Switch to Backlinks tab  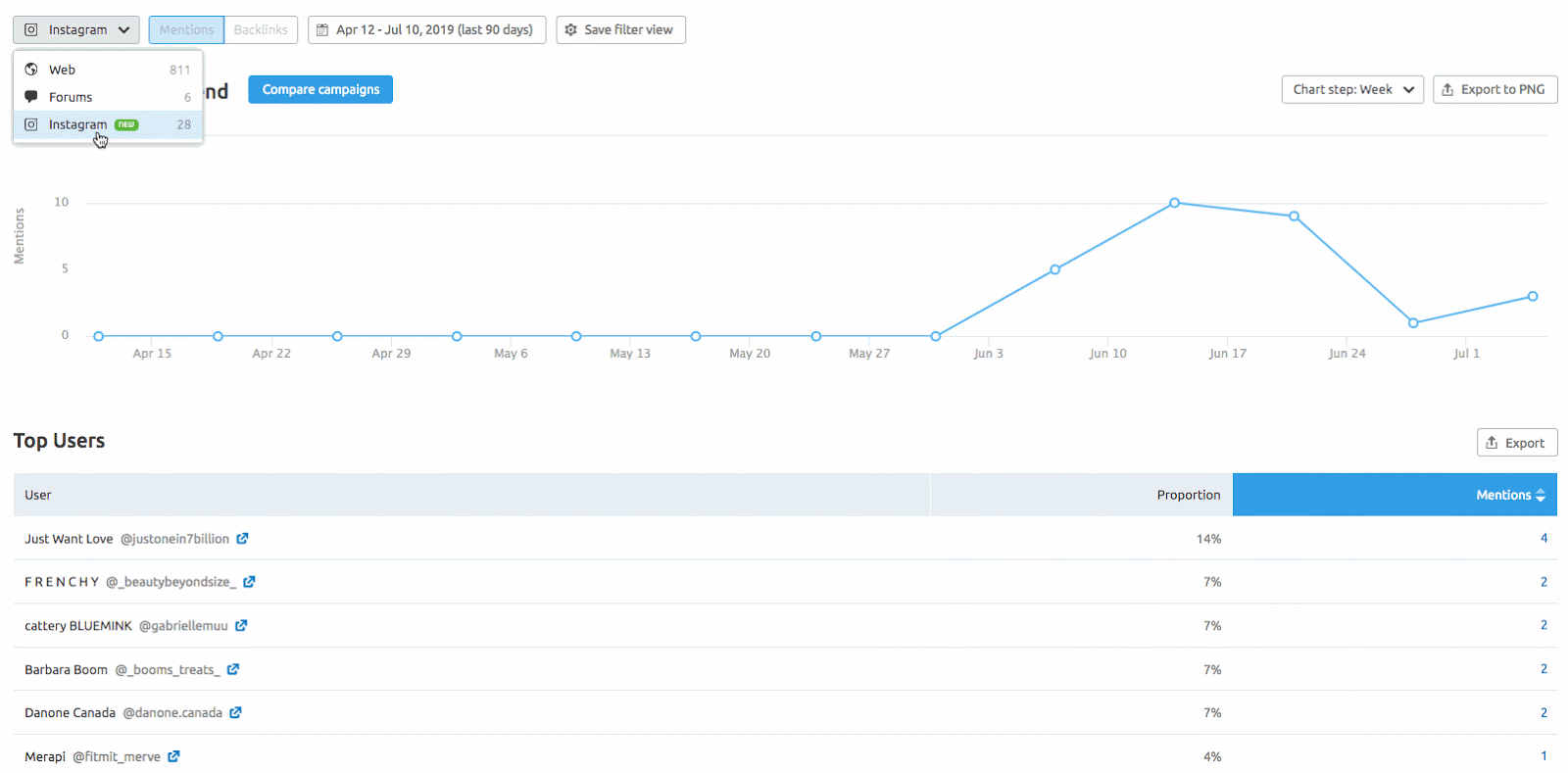(x=261, y=30)
